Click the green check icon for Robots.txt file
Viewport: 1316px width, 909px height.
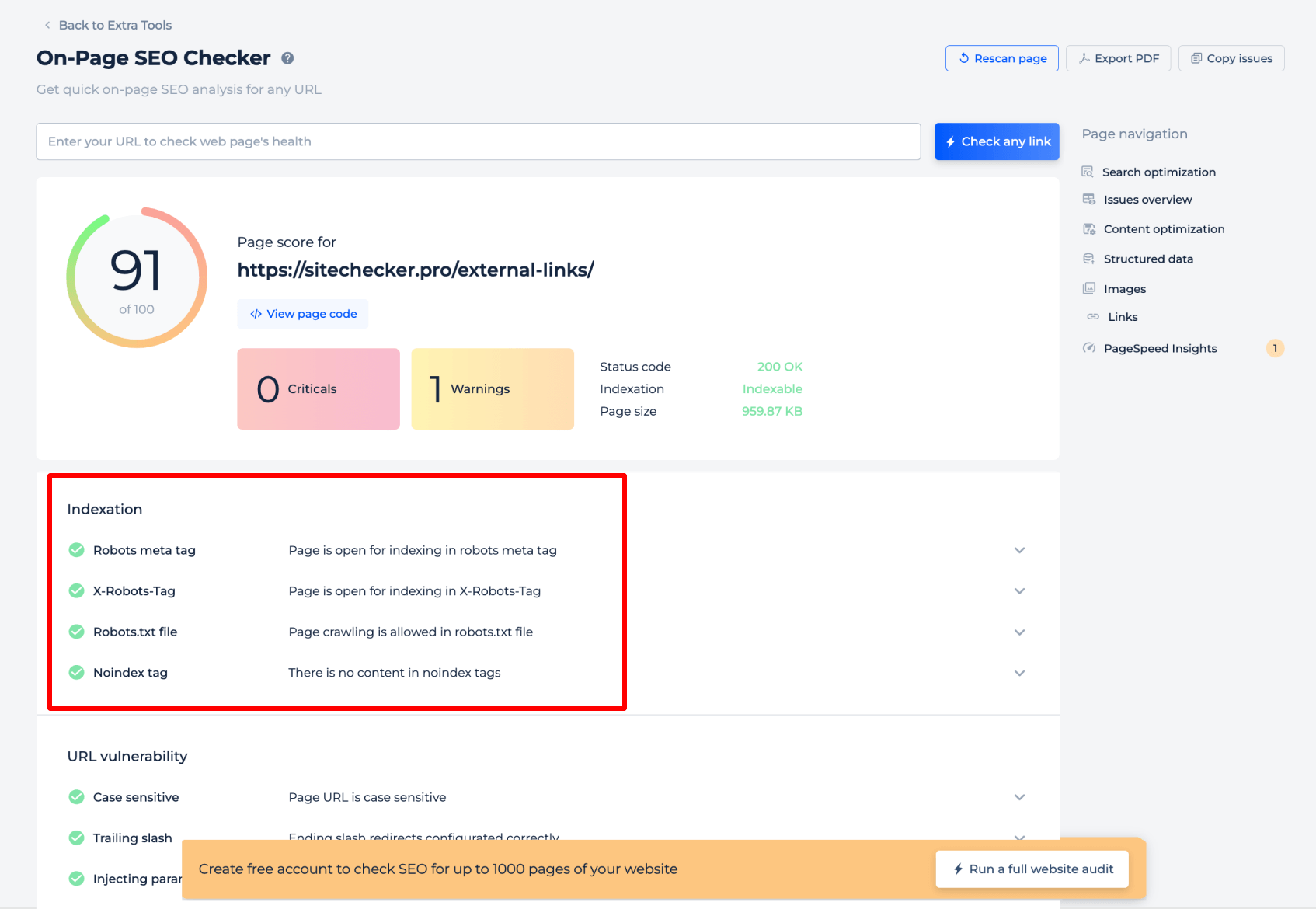pos(76,632)
